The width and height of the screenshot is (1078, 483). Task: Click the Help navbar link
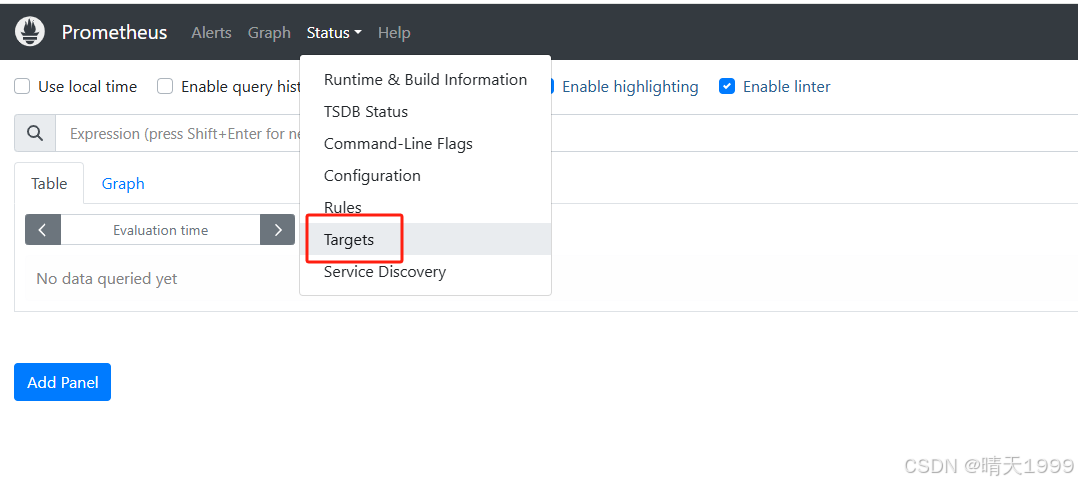pyautogui.click(x=394, y=32)
